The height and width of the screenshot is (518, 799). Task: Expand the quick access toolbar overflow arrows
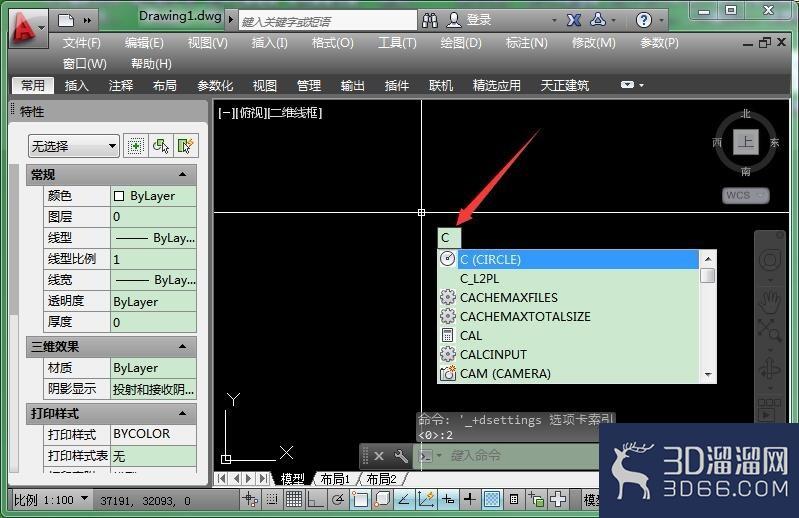[x=87, y=21]
